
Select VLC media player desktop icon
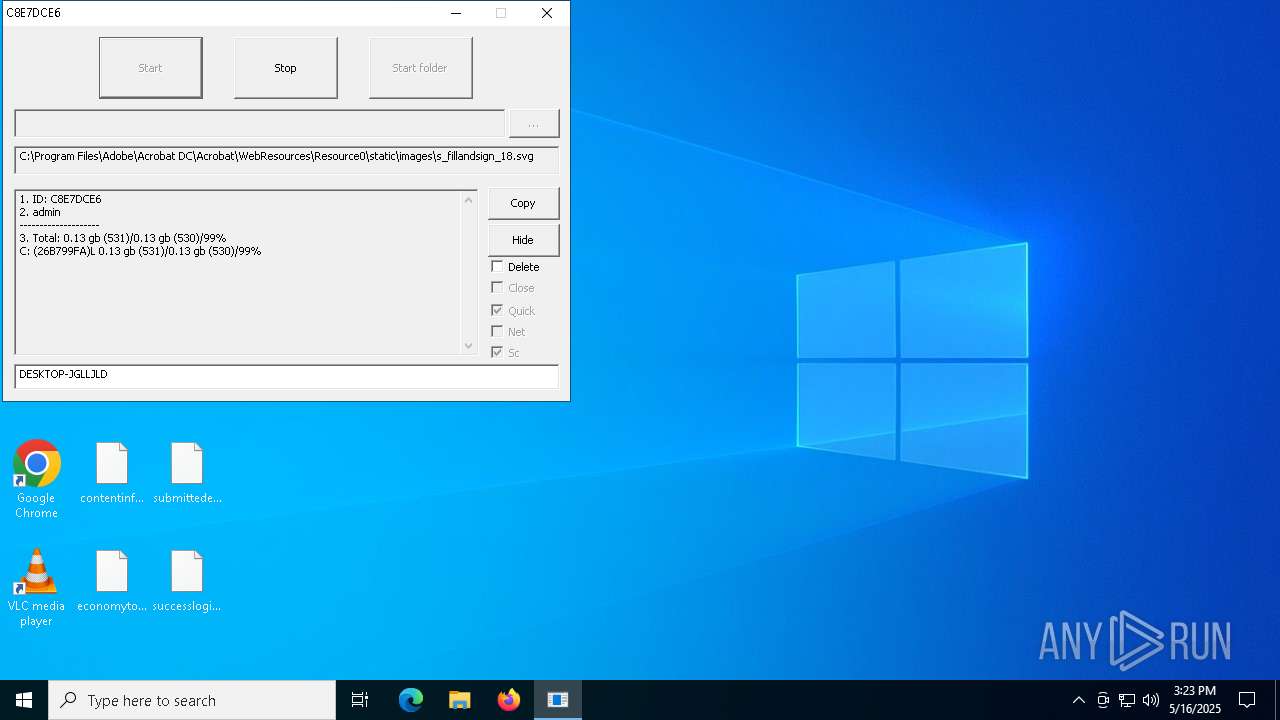coord(36,588)
